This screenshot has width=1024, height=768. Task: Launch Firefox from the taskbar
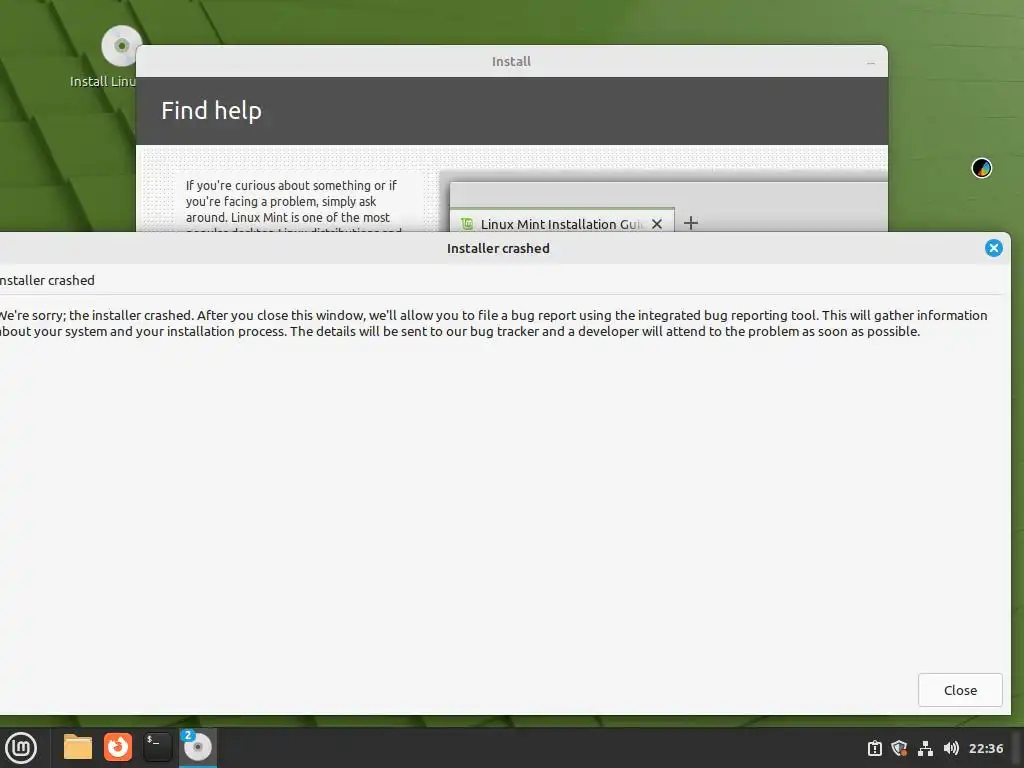tap(118, 747)
